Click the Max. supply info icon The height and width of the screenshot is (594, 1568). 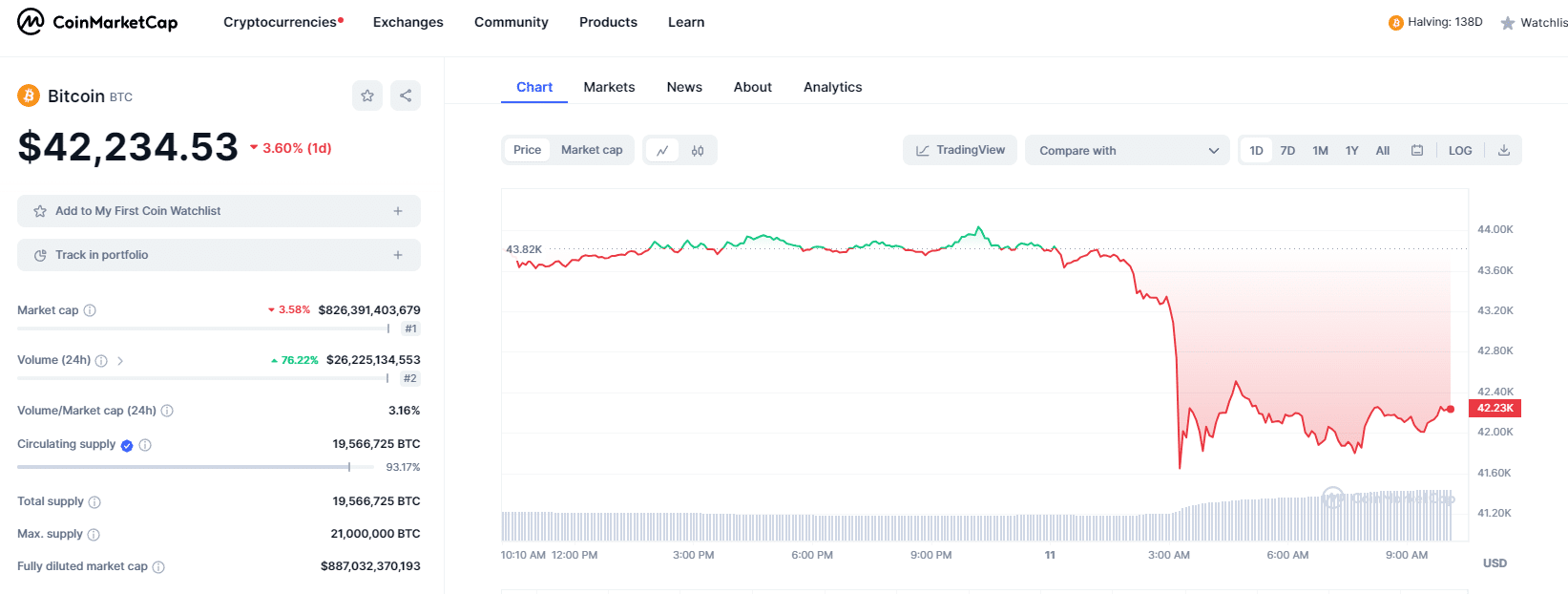(x=94, y=535)
